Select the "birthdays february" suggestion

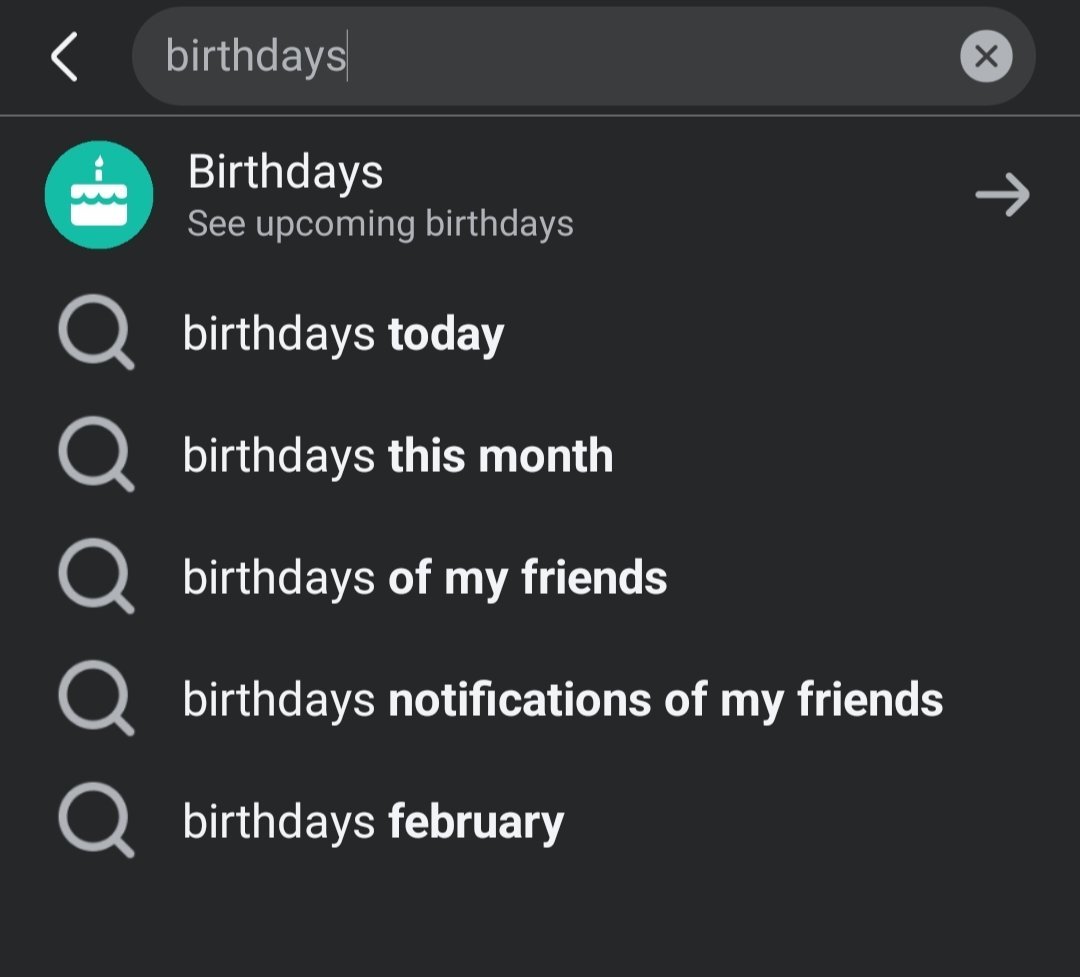[373, 823]
